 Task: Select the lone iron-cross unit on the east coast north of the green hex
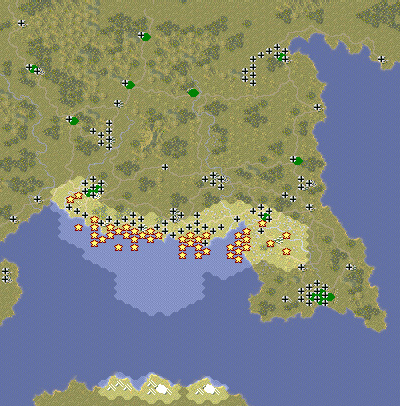click(x=317, y=107)
